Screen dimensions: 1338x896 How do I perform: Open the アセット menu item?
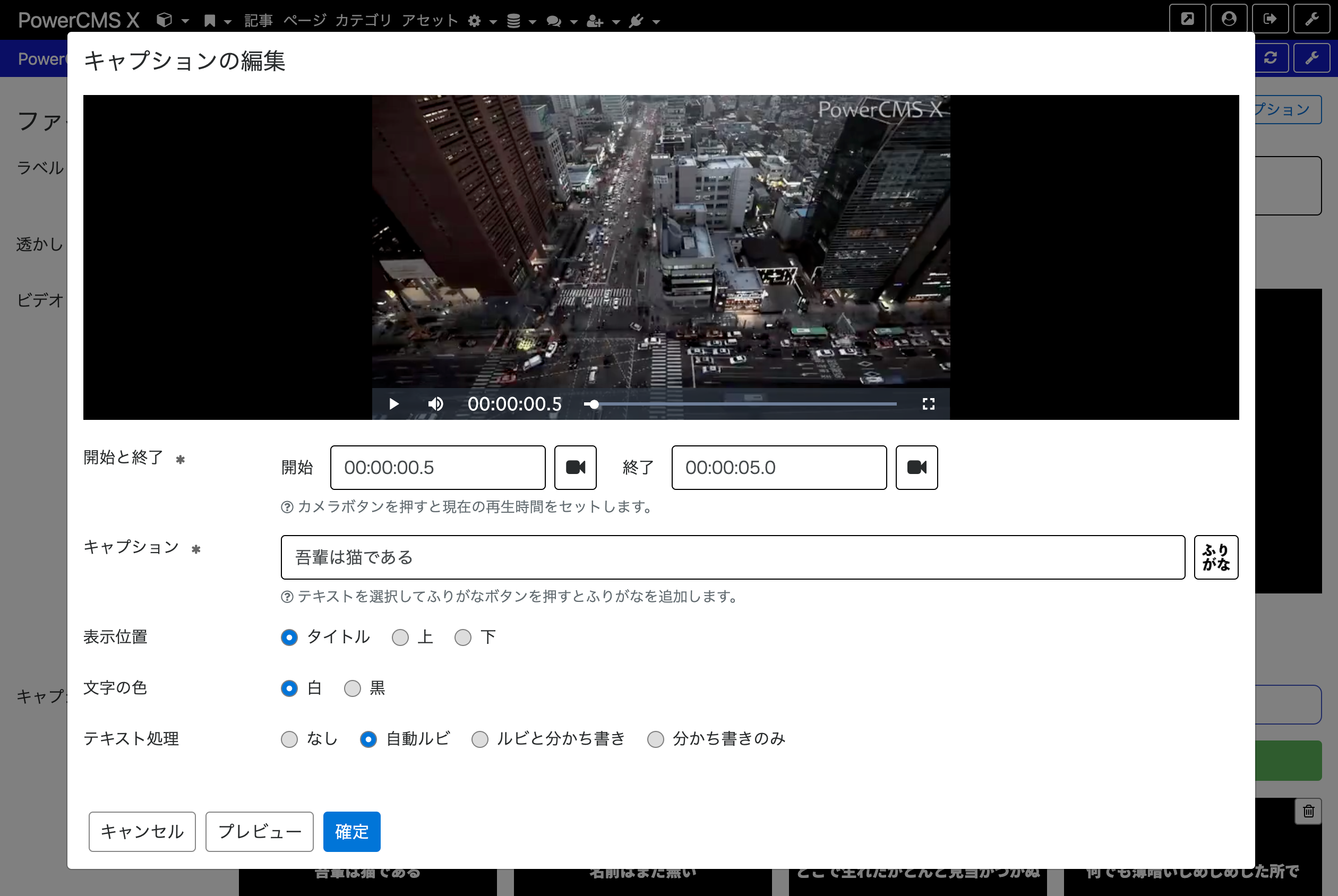pyautogui.click(x=430, y=21)
